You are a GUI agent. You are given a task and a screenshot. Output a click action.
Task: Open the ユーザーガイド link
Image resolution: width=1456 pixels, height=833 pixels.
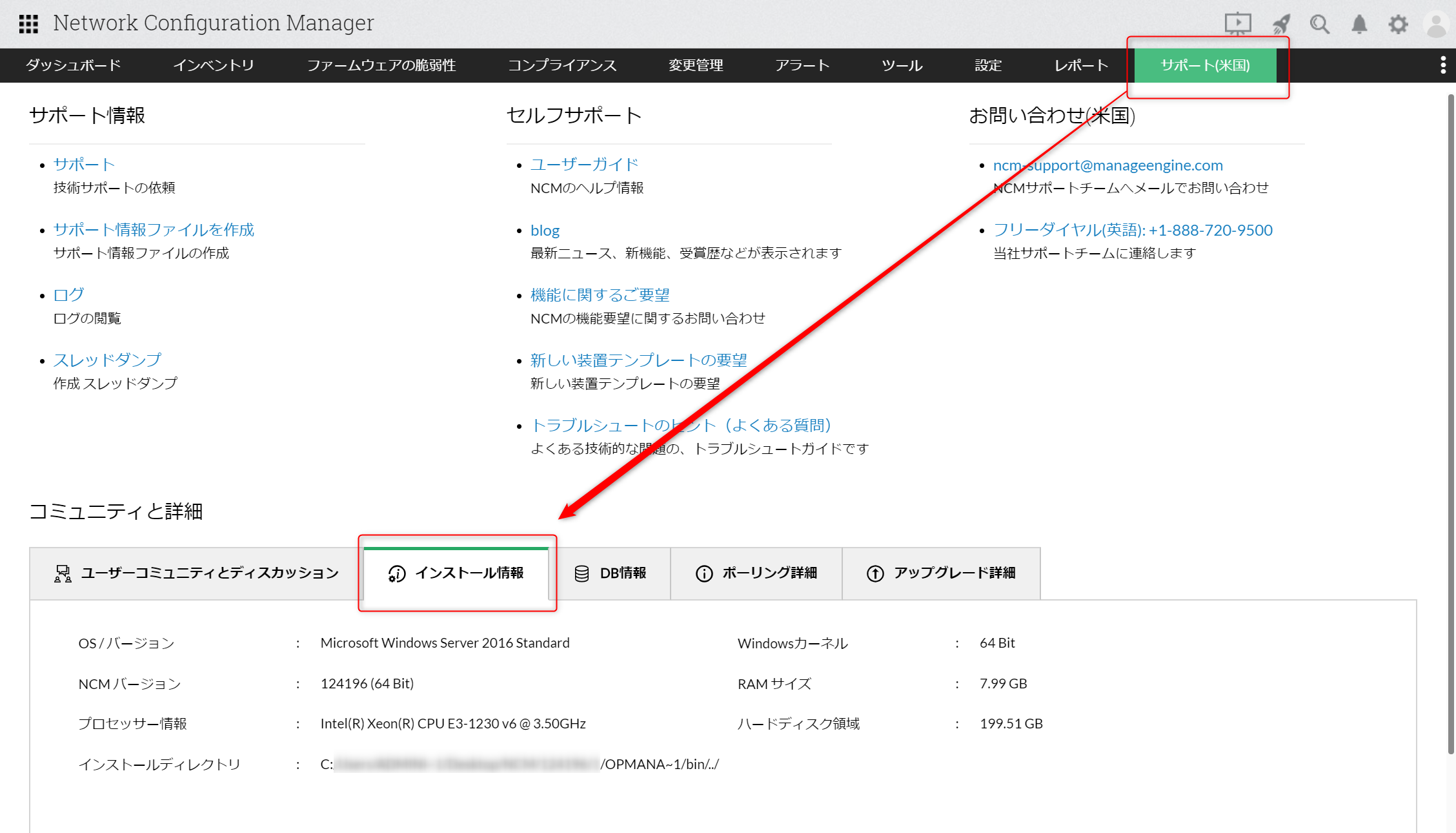click(584, 165)
